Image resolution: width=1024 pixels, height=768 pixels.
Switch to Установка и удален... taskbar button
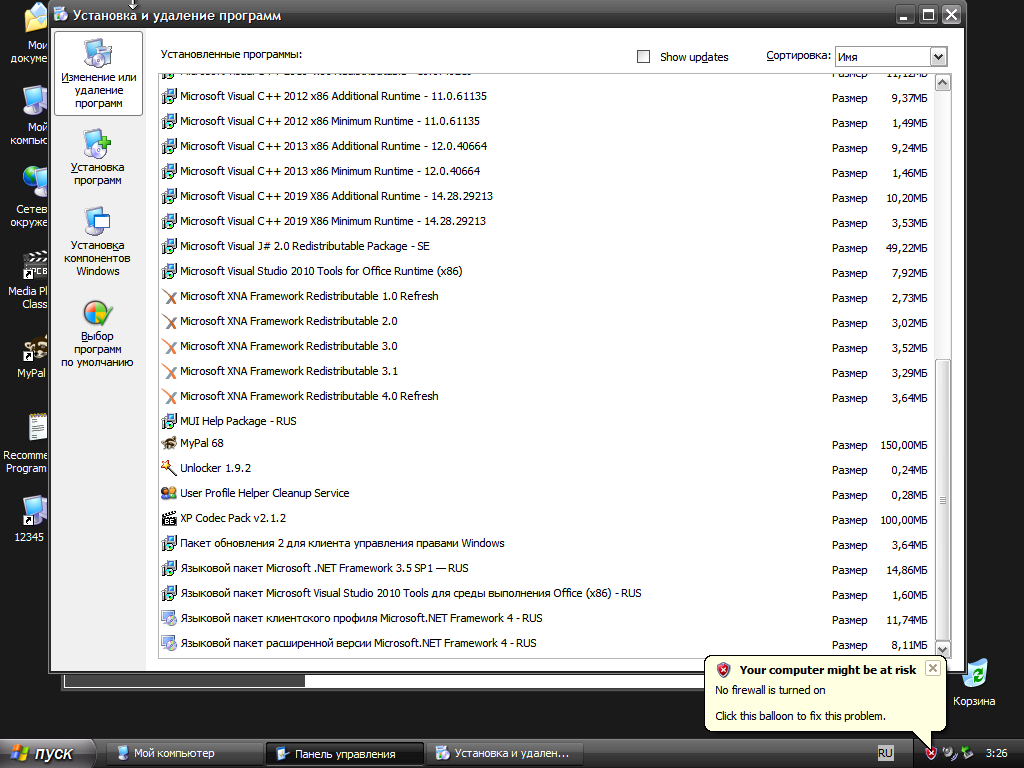point(504,754)
